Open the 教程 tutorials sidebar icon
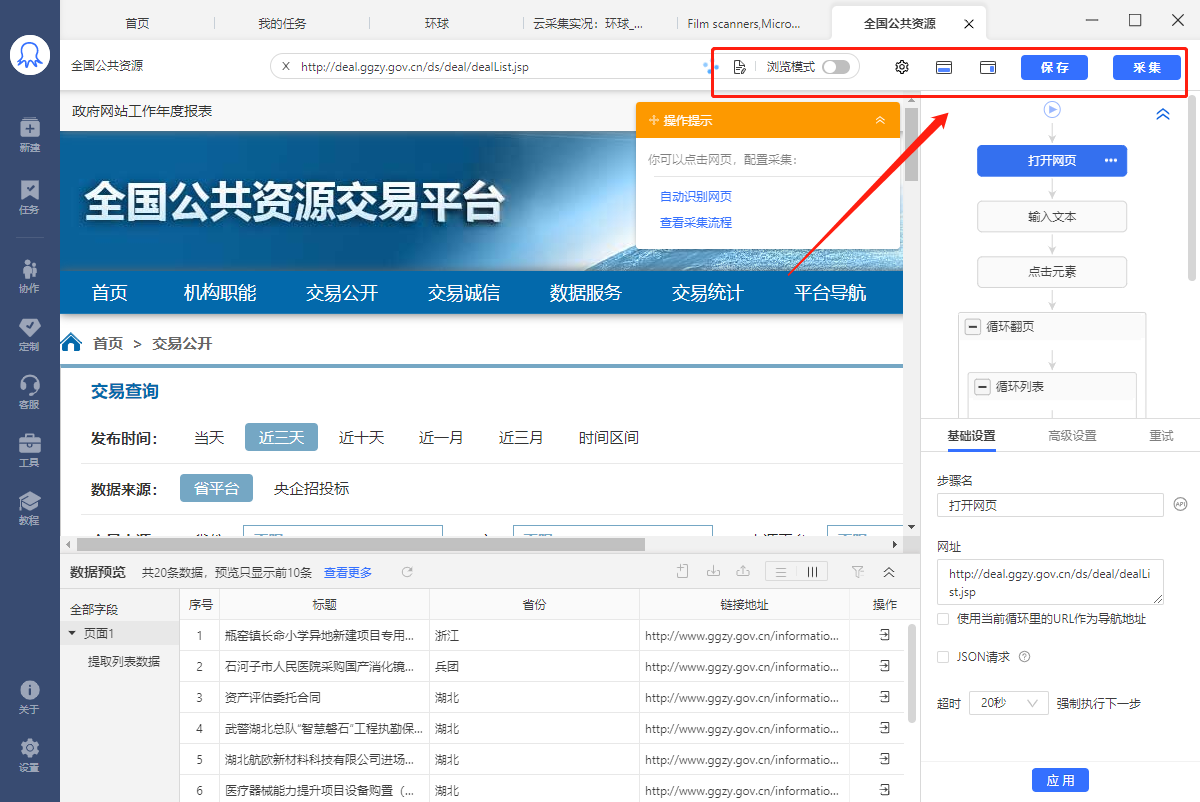Viewport: 1200px width, 802px height. [x=29, y=508]
